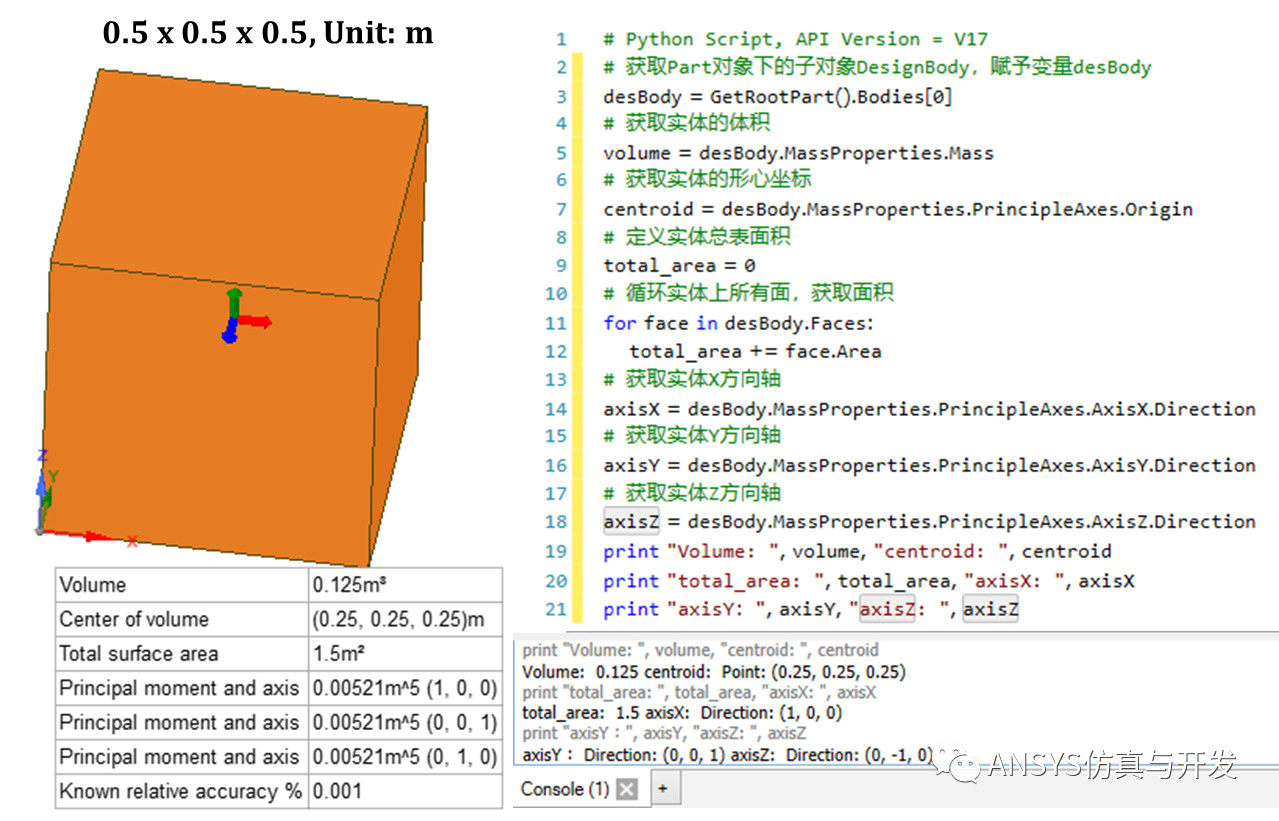Select Known relative accuracy % value 0.001

[405, 791]
